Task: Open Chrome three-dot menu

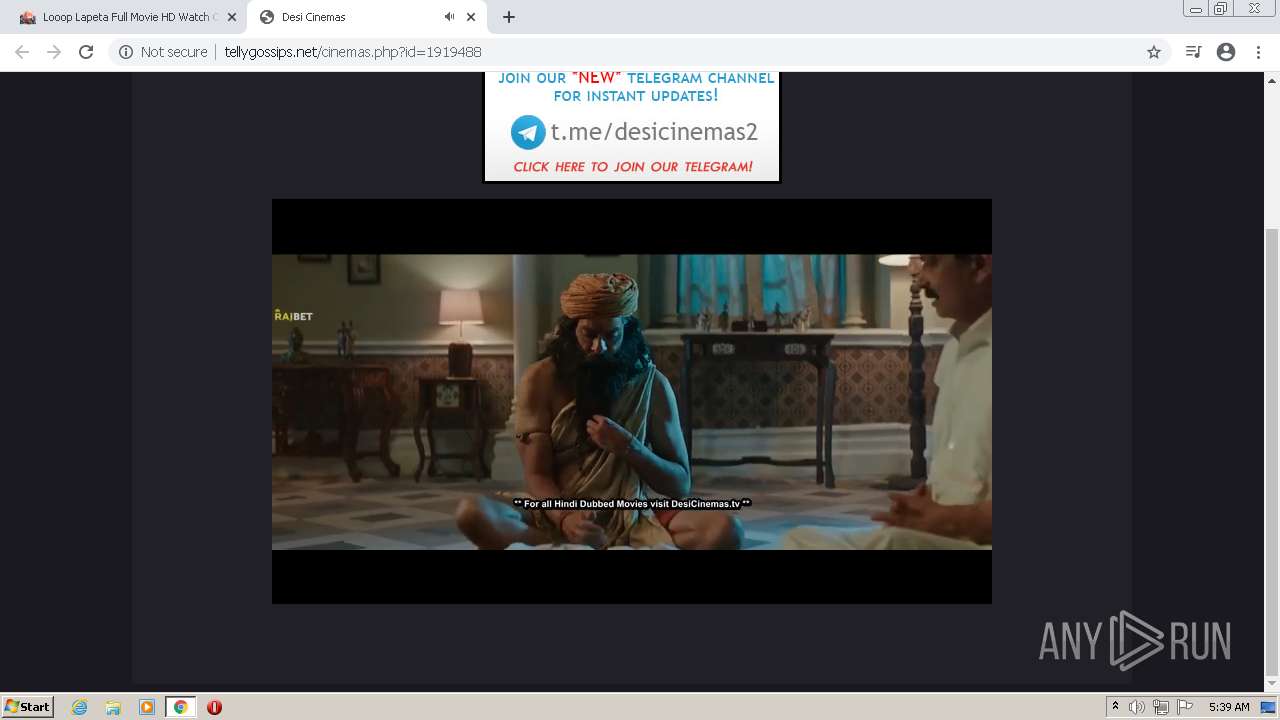Action: pos(1258,52)
